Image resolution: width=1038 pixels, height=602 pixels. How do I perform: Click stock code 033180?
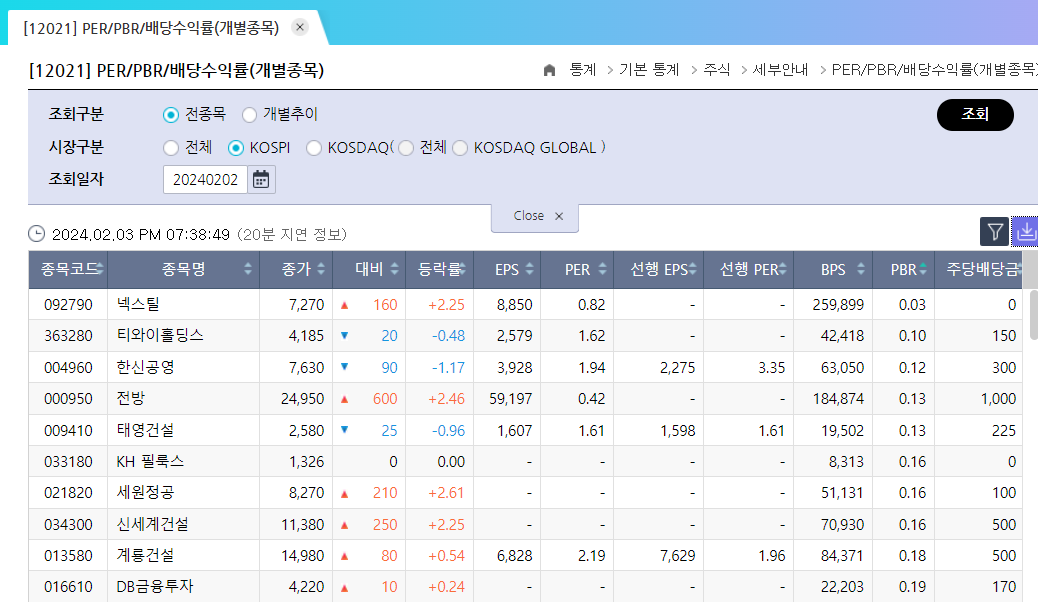tap(68, 462)
